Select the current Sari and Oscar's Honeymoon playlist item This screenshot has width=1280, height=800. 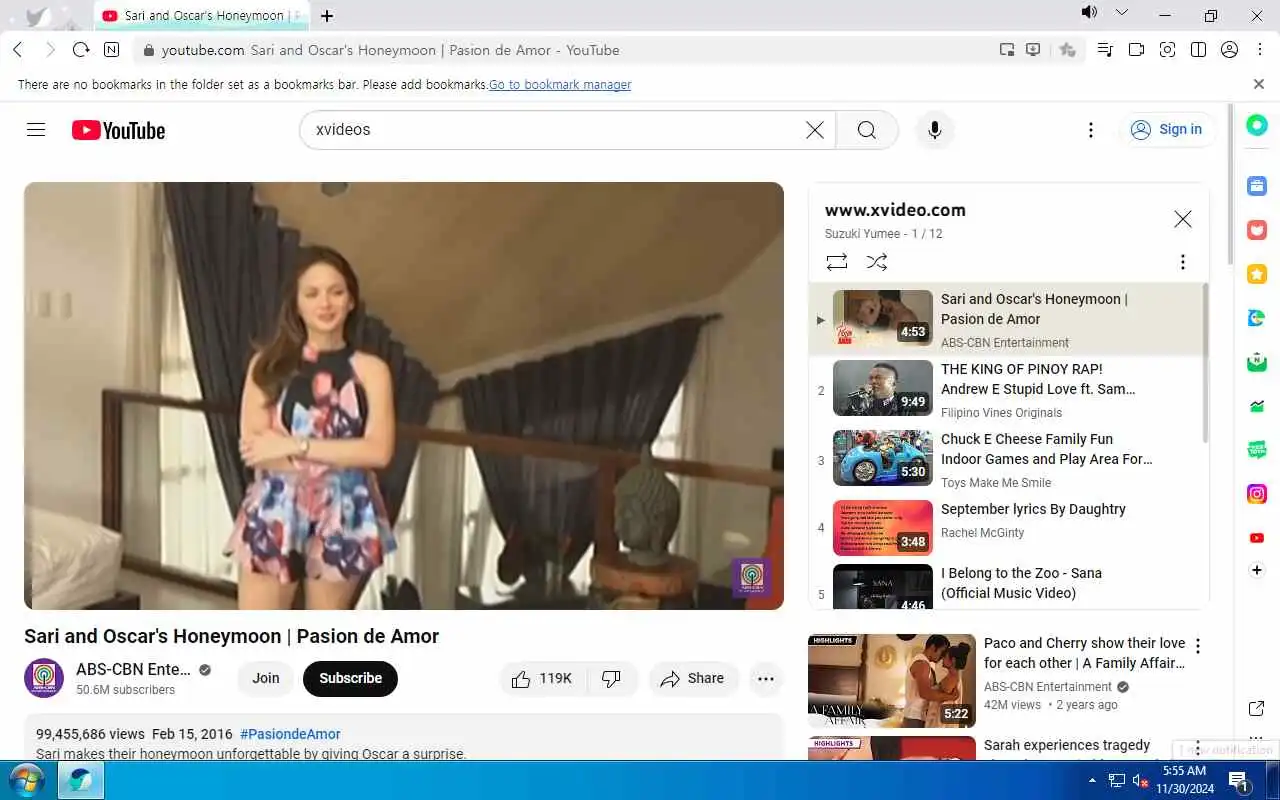click(1005, 319)
